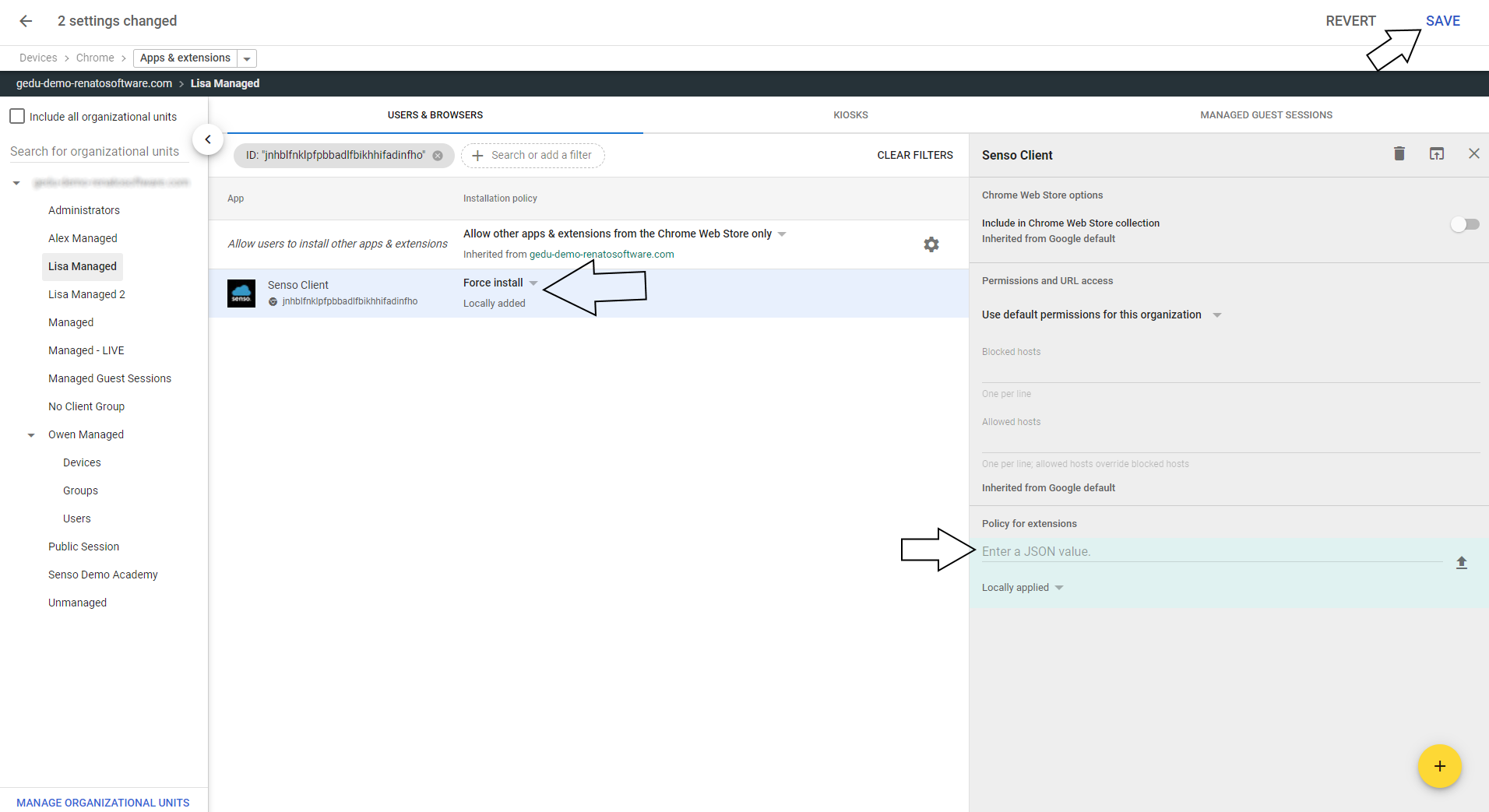This screenshot has width=1489, height=812.
Task: Open Locally applied dropdown
Action: (x=1023, y=588)
